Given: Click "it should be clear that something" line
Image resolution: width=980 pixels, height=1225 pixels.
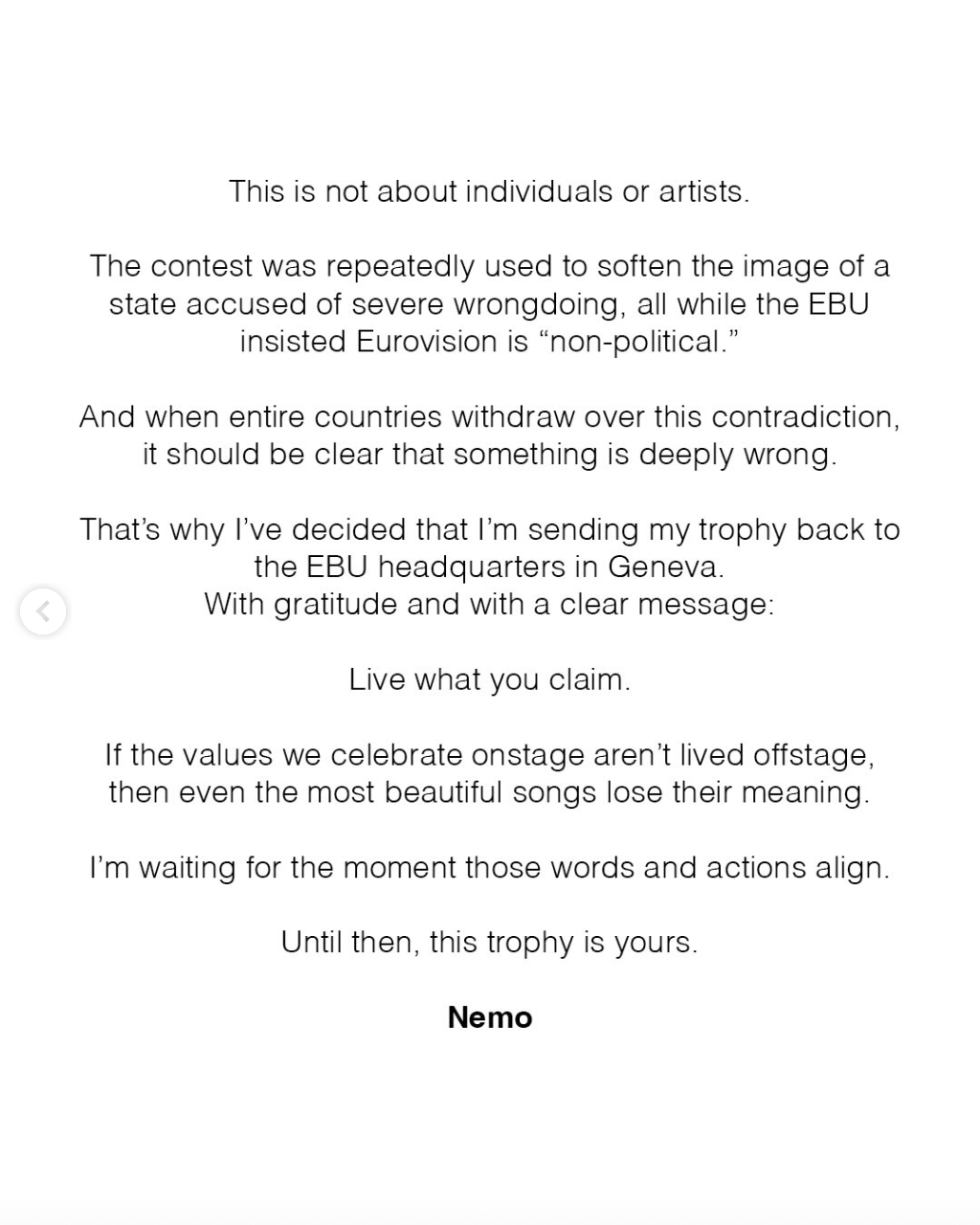Looking at the screenshot, I should pyautogui.click(x=489, y=455).
